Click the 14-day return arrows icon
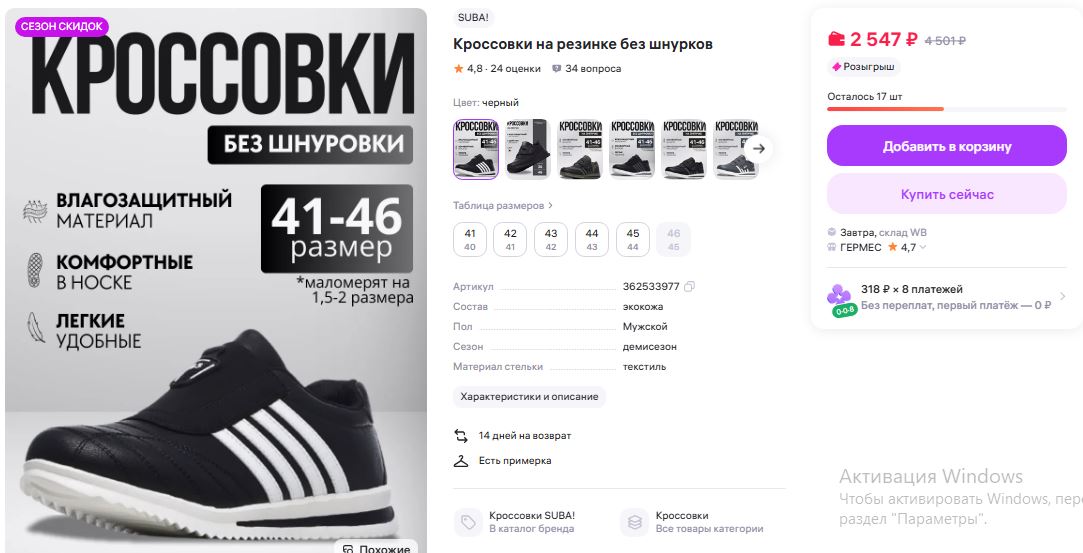The height and width of the screenshot is (553, 1083). [461, 436]
